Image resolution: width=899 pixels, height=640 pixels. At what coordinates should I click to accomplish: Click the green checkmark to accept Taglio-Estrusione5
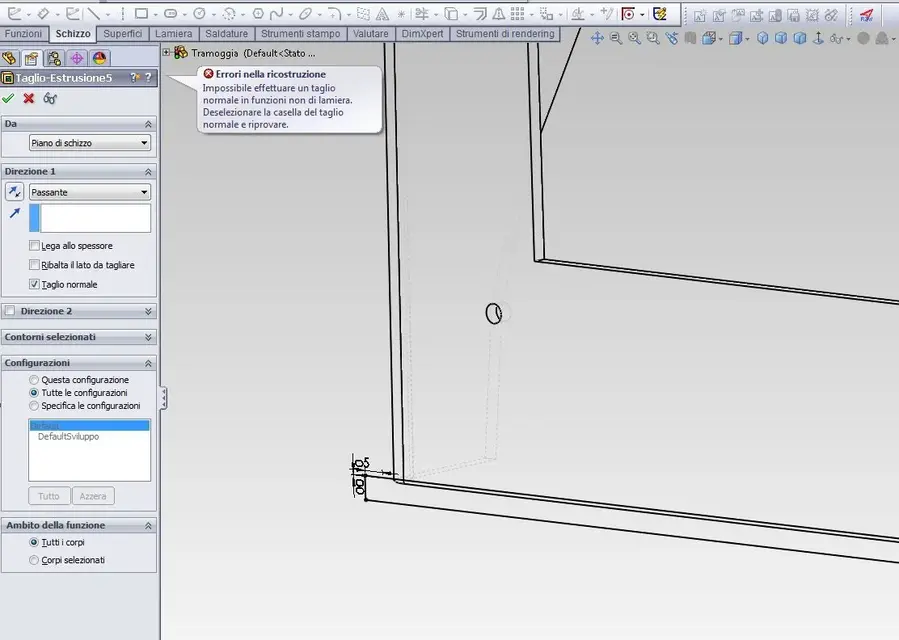pyautogui.click(x=8, y=98)
